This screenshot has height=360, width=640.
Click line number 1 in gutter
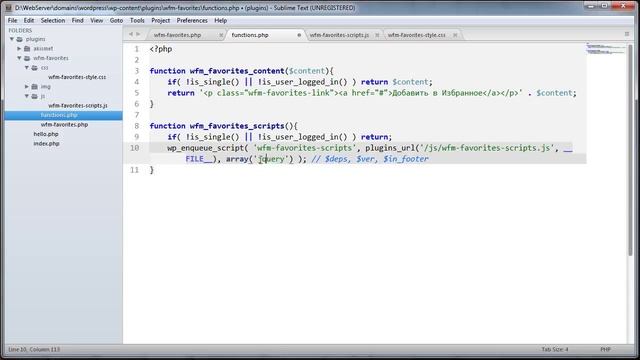coord(136,49)
